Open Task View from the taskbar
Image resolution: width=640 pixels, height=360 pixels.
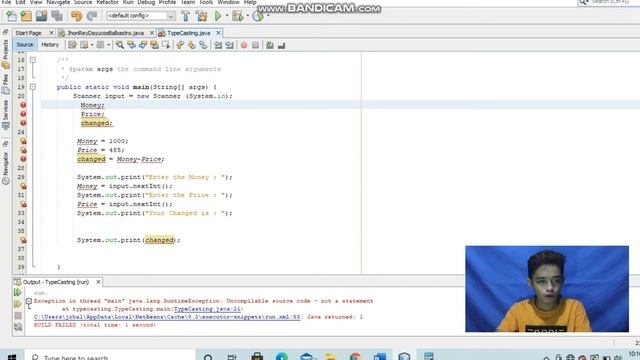pyautogui.click(x=232, y=357)
